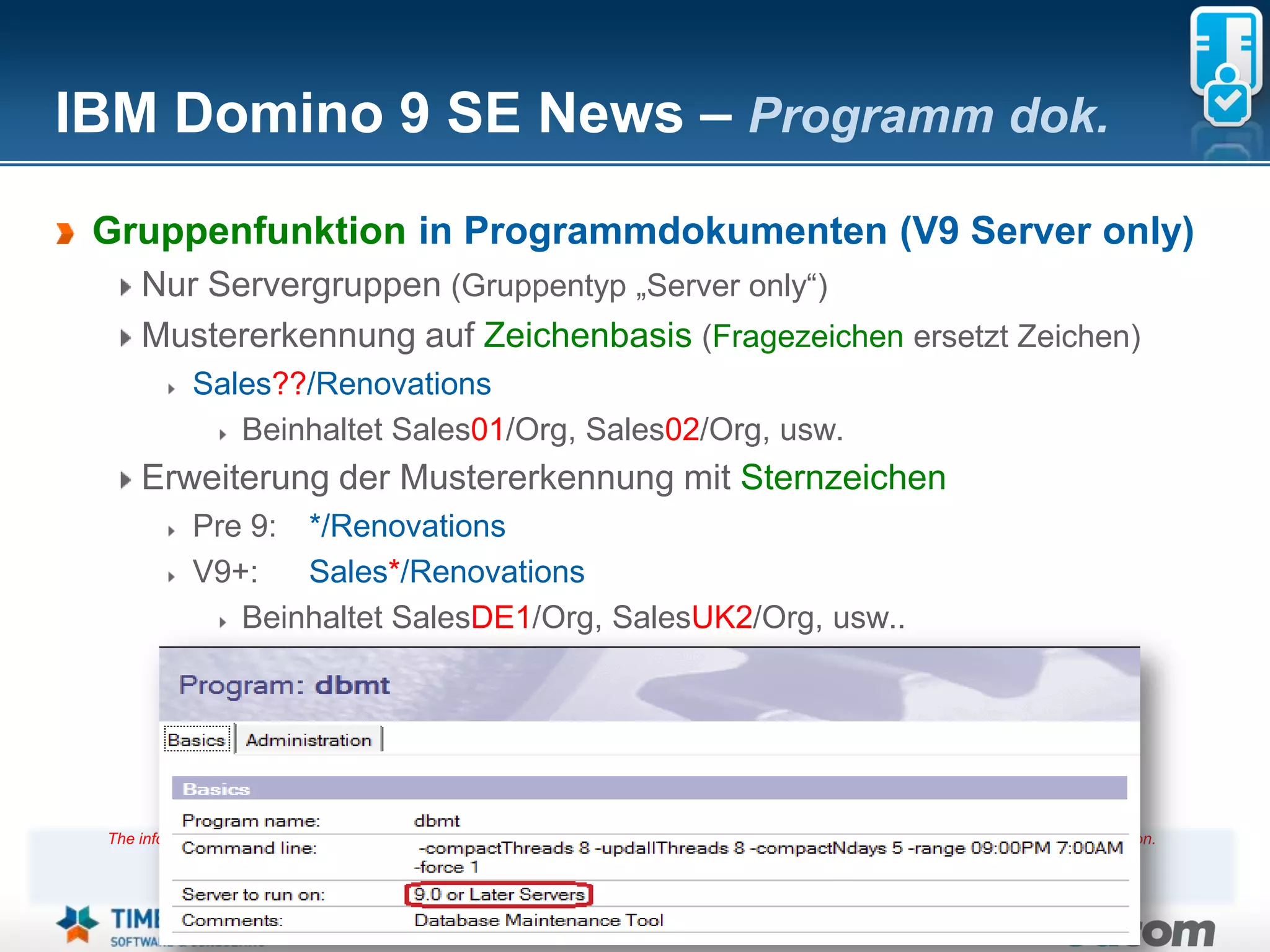Click the program name value 'dbmt'

point(437,821)
